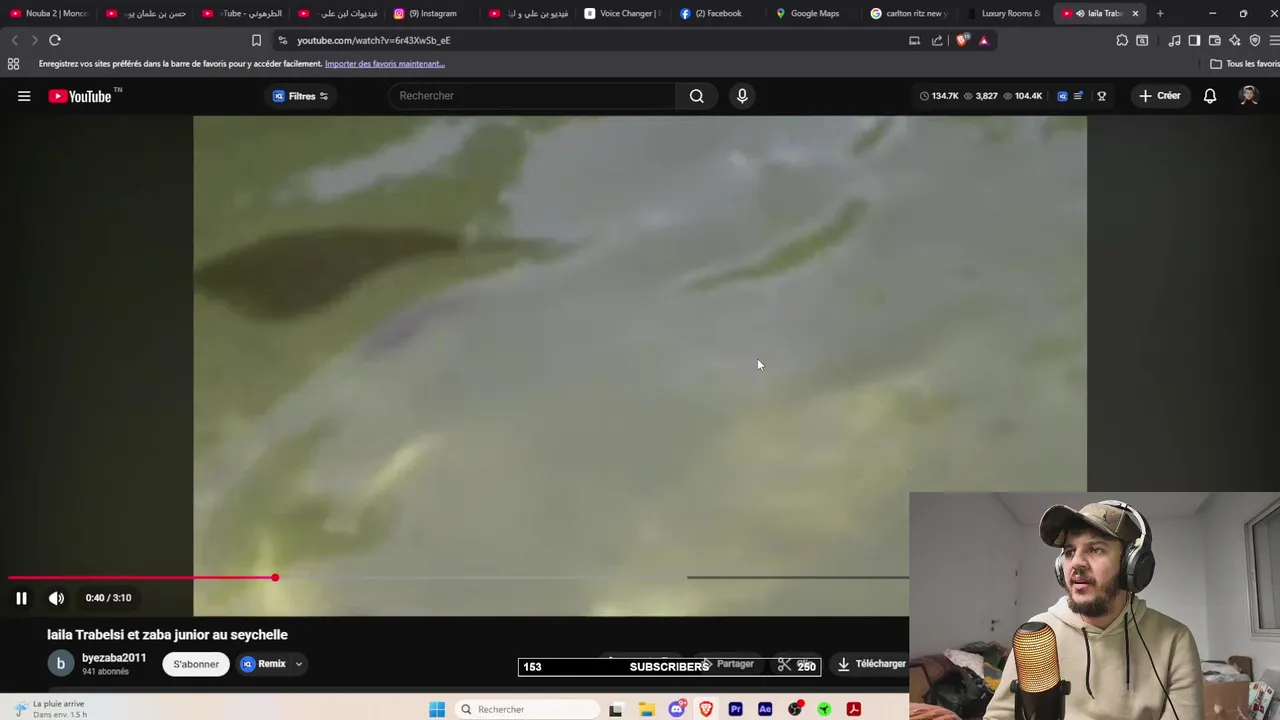Bookmark this page icon
Image resolution: width=1280 pixels, height=720 pixels.
[x=256, y=40]
